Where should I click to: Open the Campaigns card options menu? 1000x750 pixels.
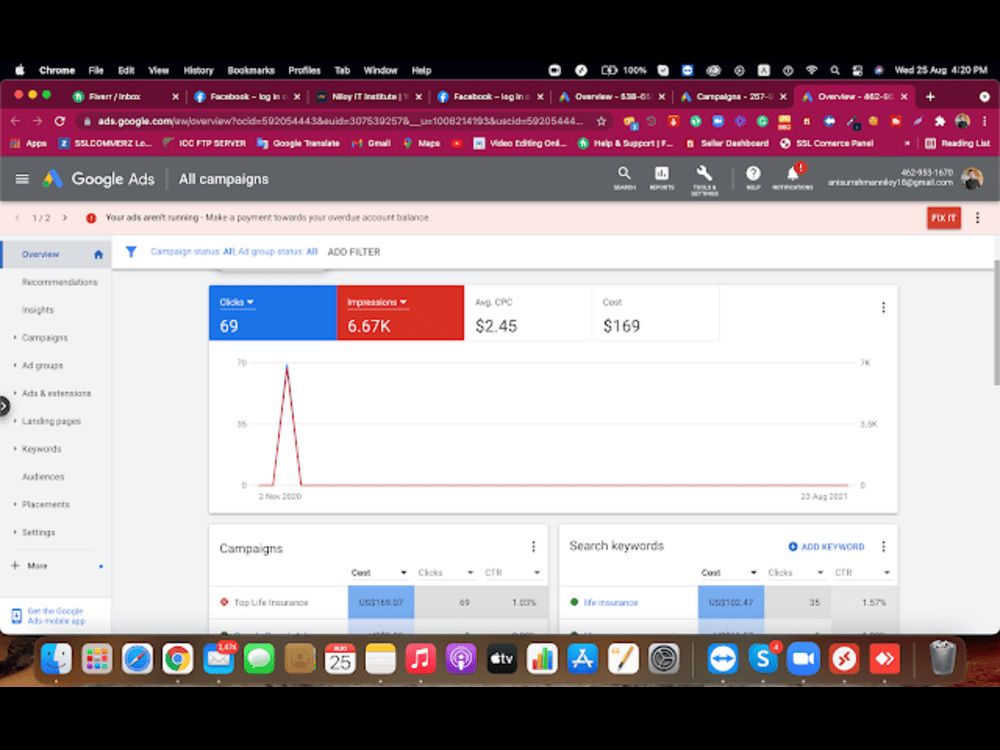[534, 547]
